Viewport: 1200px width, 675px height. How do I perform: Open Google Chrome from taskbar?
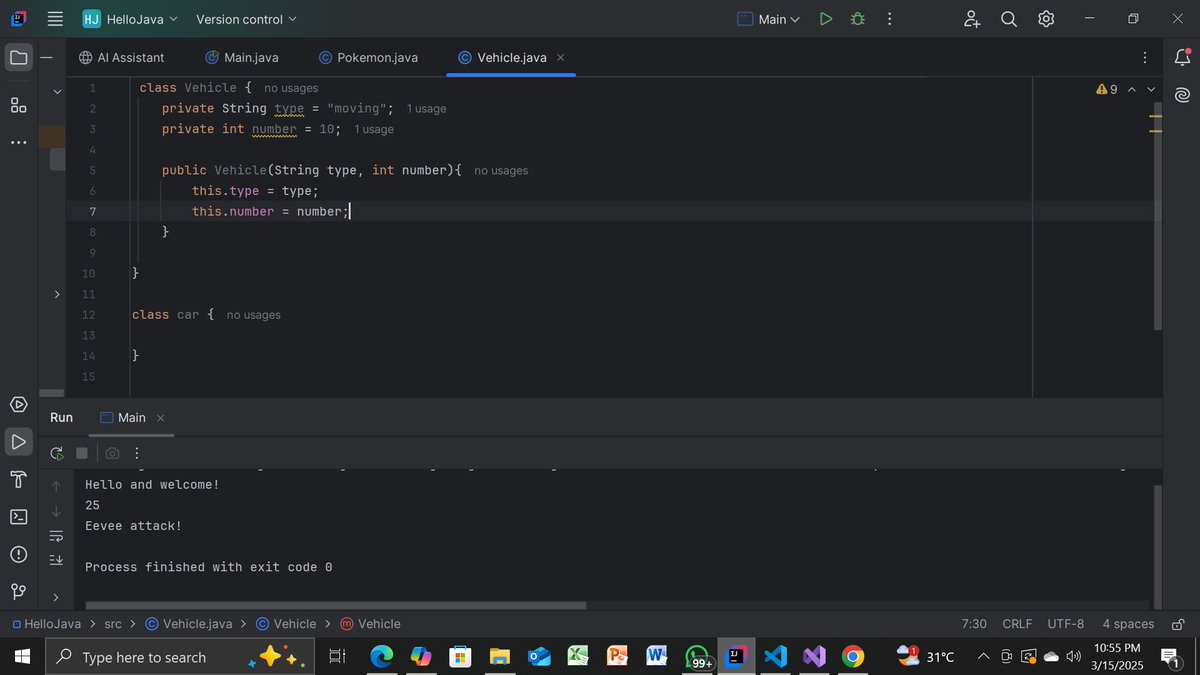coord(853,657)
